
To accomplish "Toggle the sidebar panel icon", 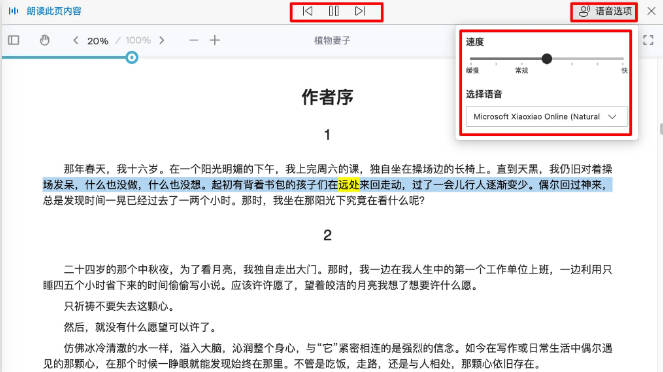I will pyautogui.click(x=14, y=40).
